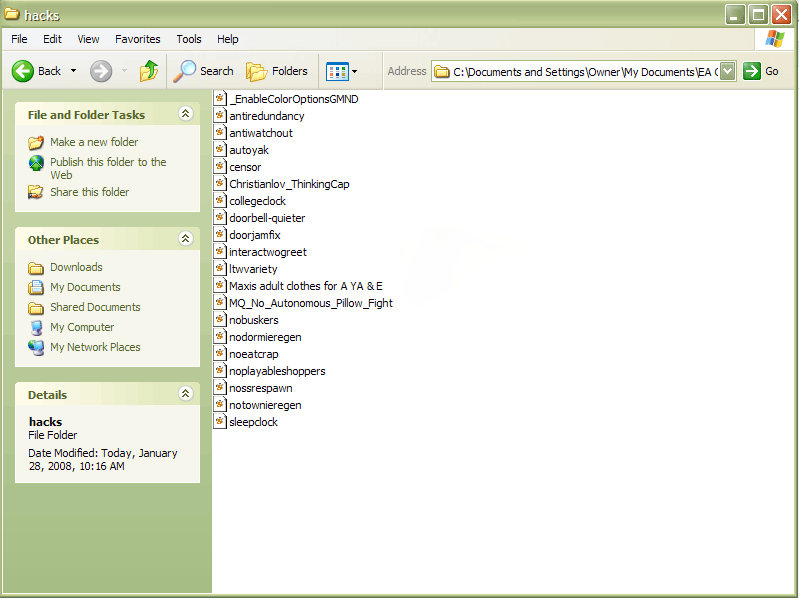The height and width of the screenshot is (598, 799).
Task: Collapse the Other Places panel
Action: [185, 239]
